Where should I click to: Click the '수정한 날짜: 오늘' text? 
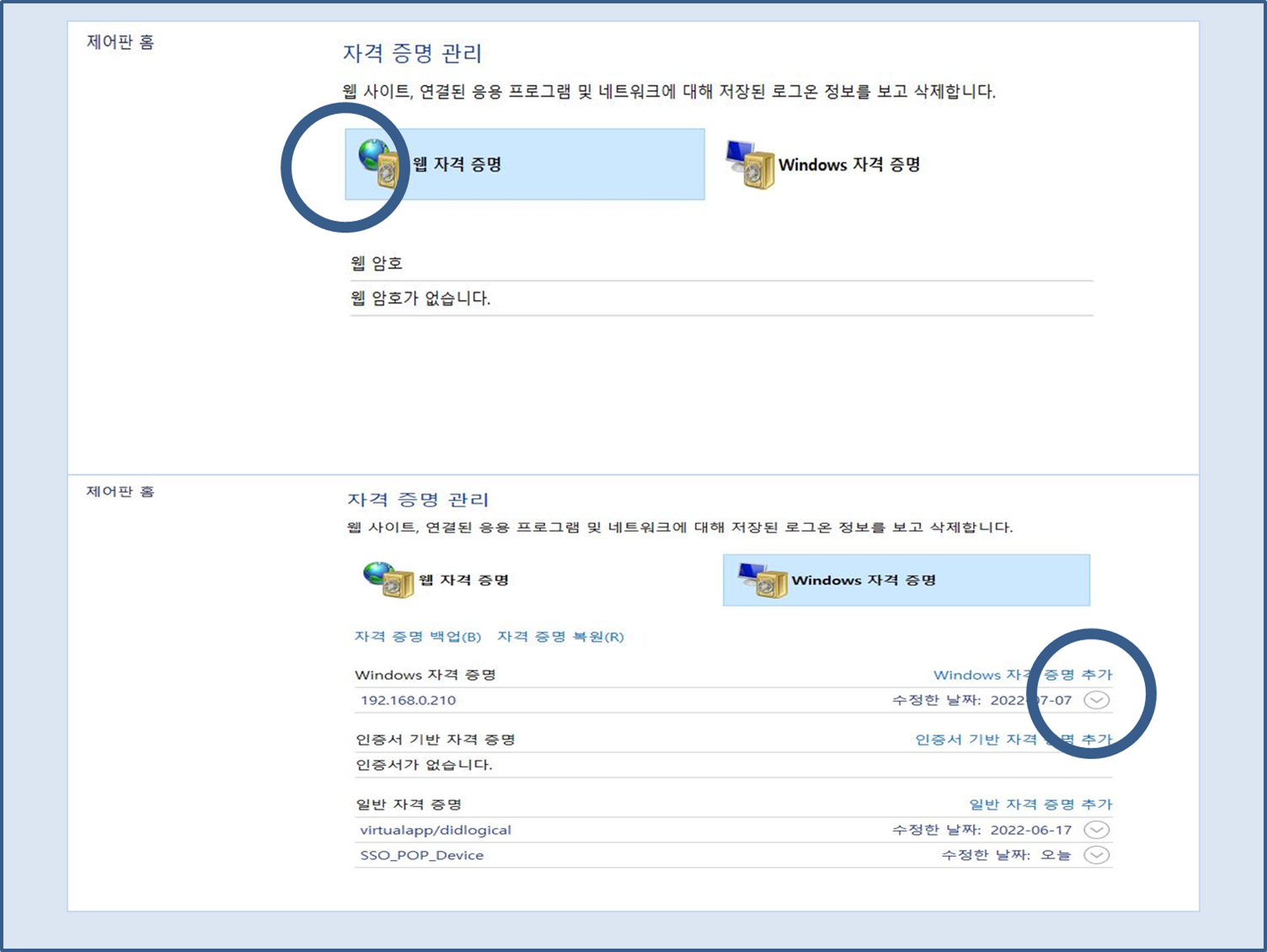(1006, 855)
